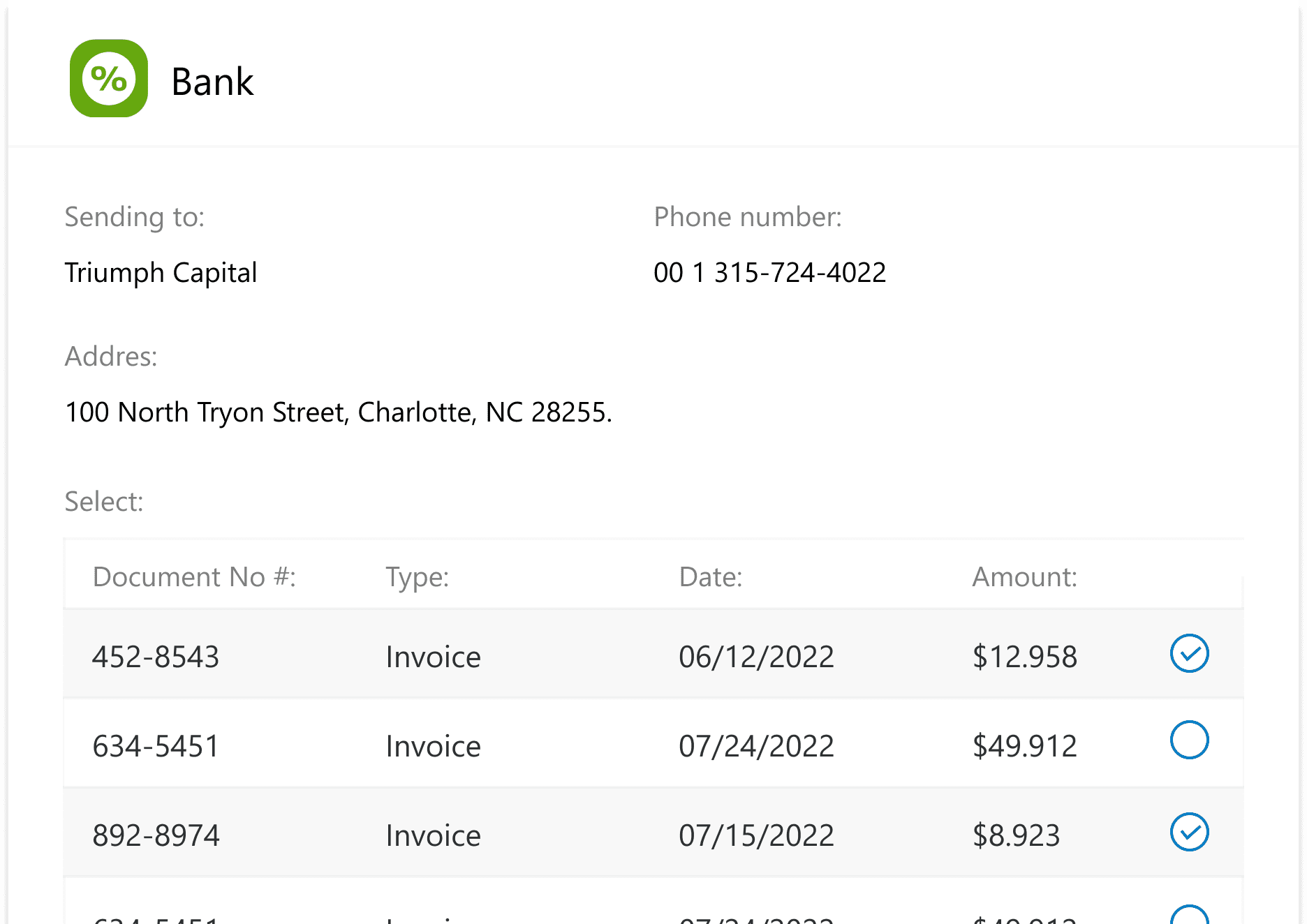
Task: Click the recipient name Triumph Capital
Action: tap(161, 272)
